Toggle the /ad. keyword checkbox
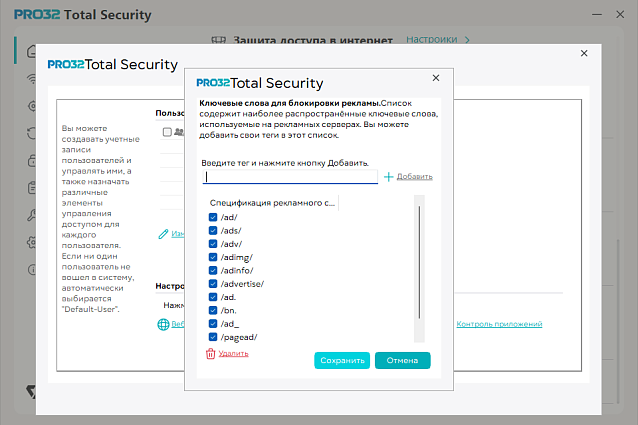 (213, 297)
